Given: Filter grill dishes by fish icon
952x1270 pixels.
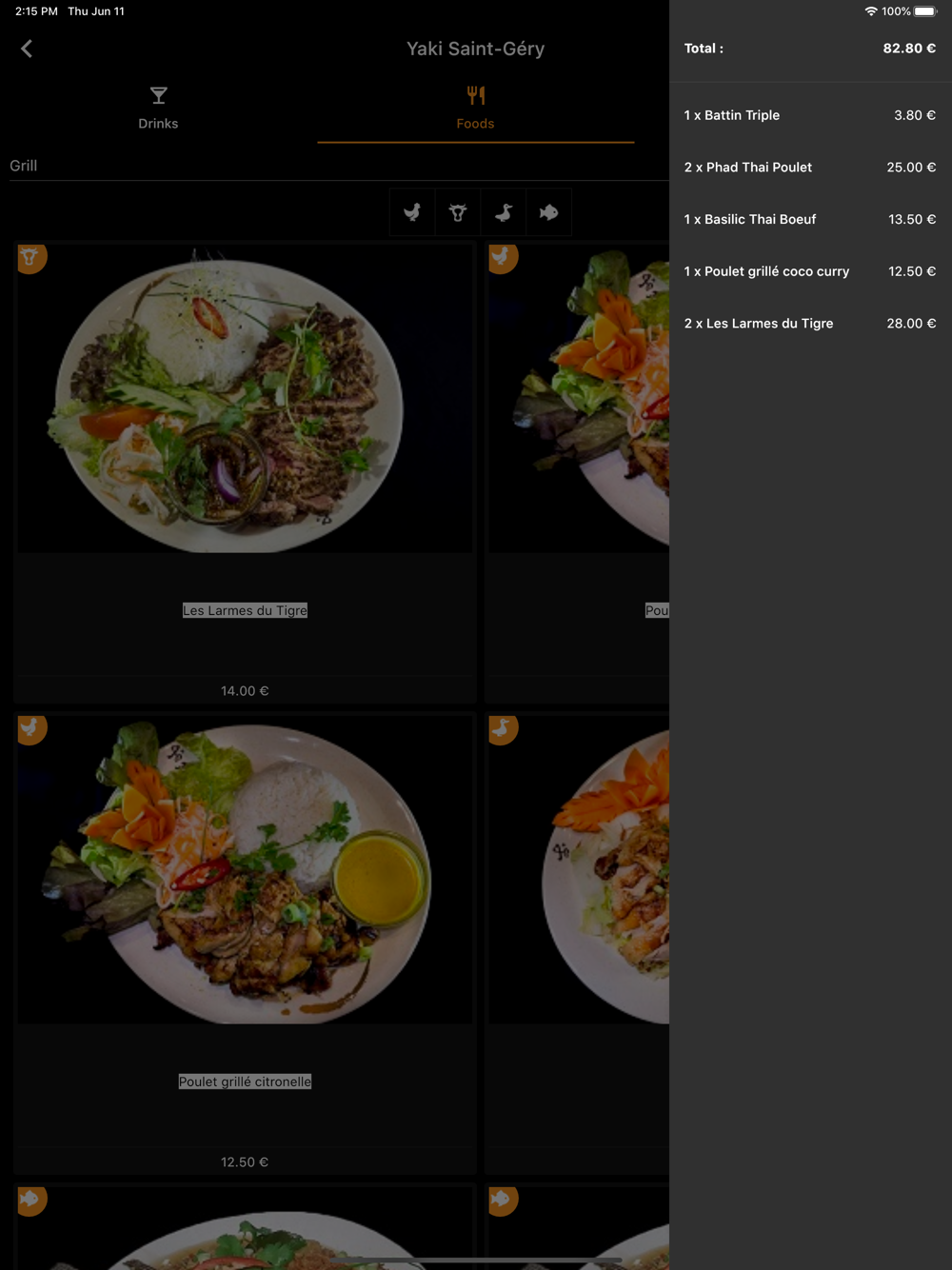Looking at the screenshot, I should point(549,212).
